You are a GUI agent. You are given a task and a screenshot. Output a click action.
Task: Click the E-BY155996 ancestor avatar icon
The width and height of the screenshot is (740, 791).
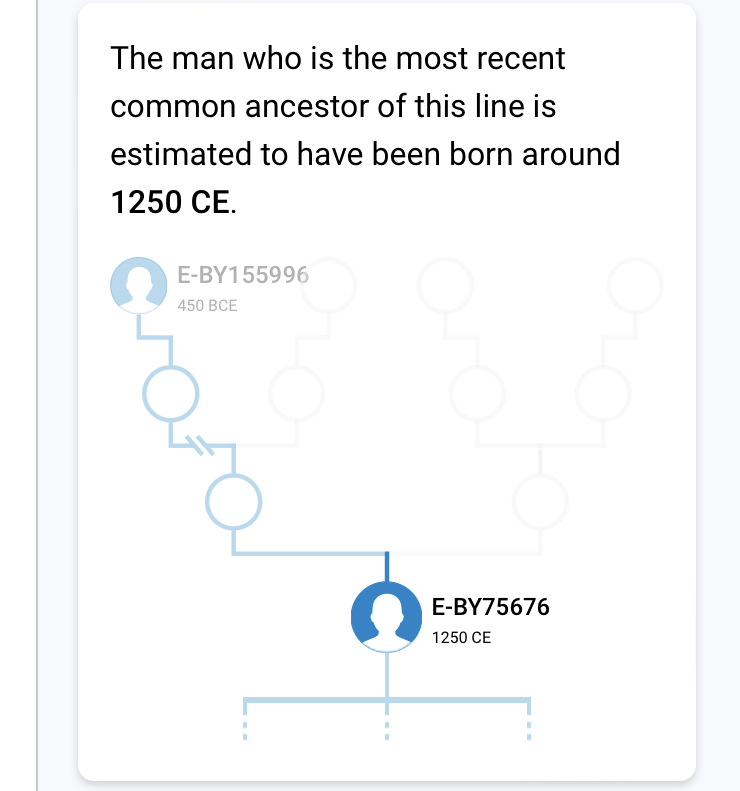(x=139, y=286)
